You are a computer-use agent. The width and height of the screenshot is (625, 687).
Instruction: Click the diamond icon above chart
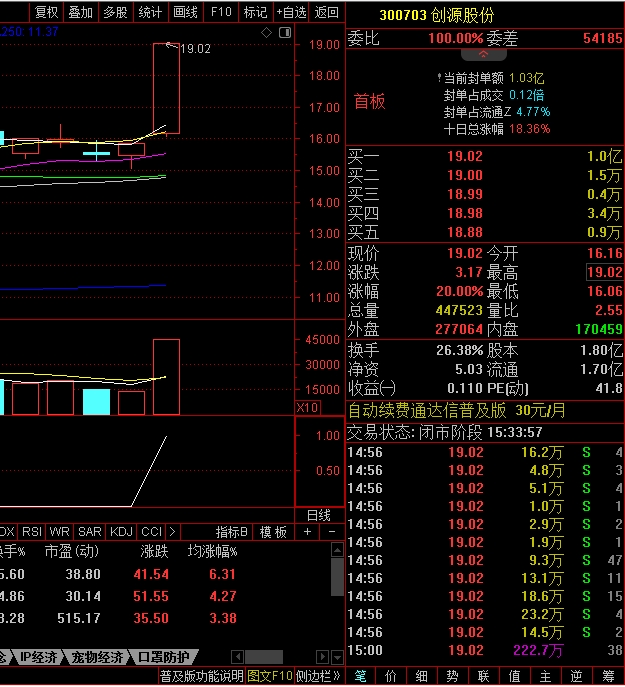[266, 32]
